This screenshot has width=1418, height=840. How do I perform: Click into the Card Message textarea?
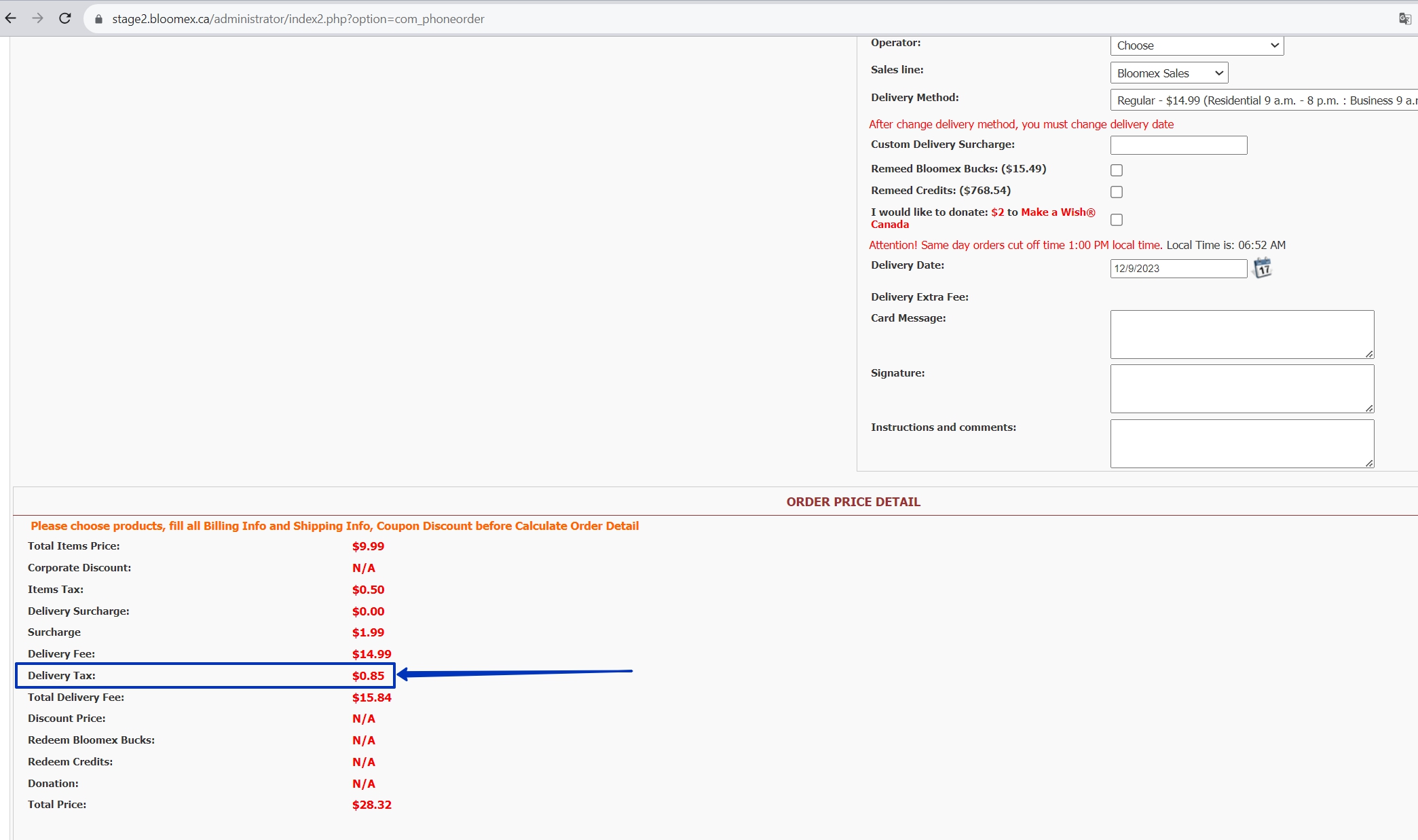pos(1242,335)
